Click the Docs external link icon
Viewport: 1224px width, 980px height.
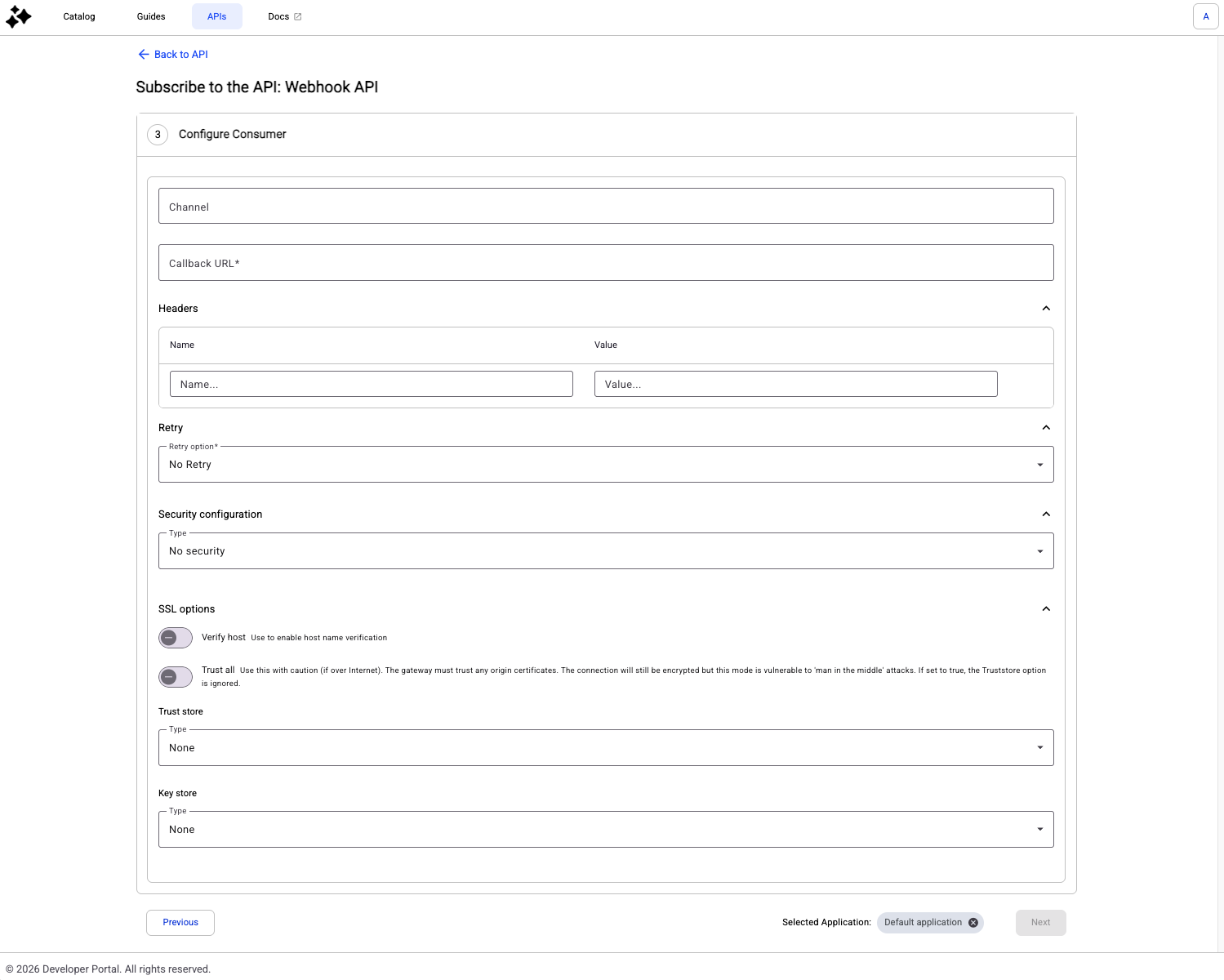coord(298,17)
